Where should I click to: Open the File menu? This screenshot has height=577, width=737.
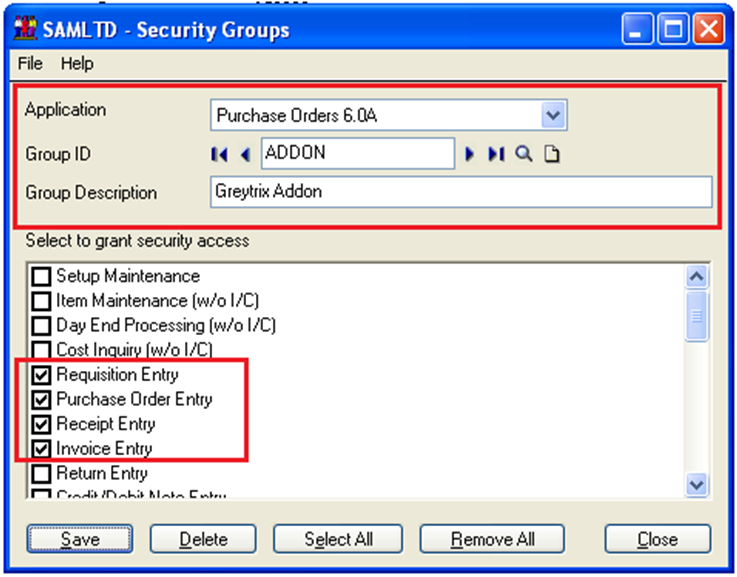pos(30,63)
